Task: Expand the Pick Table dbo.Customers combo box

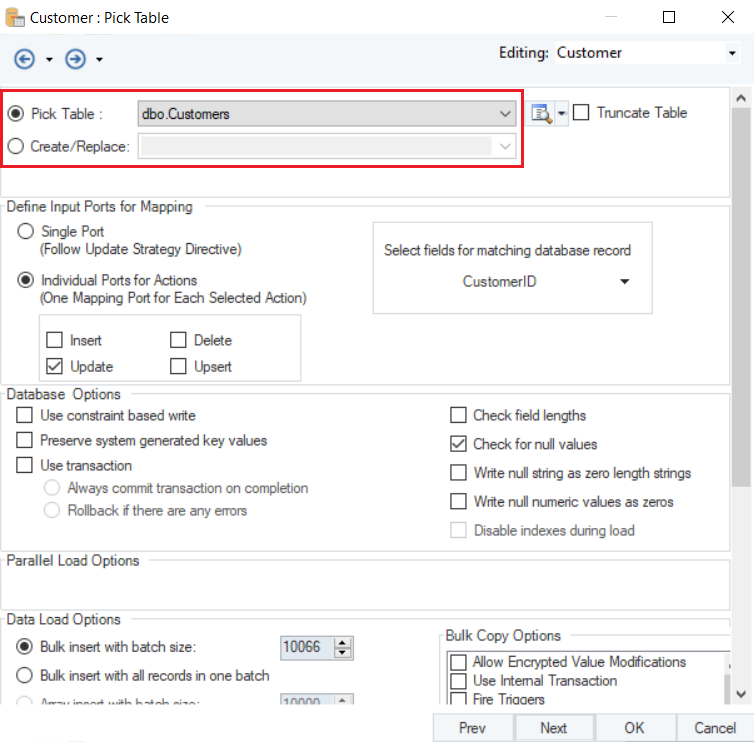Action: (x=505, y=114)
